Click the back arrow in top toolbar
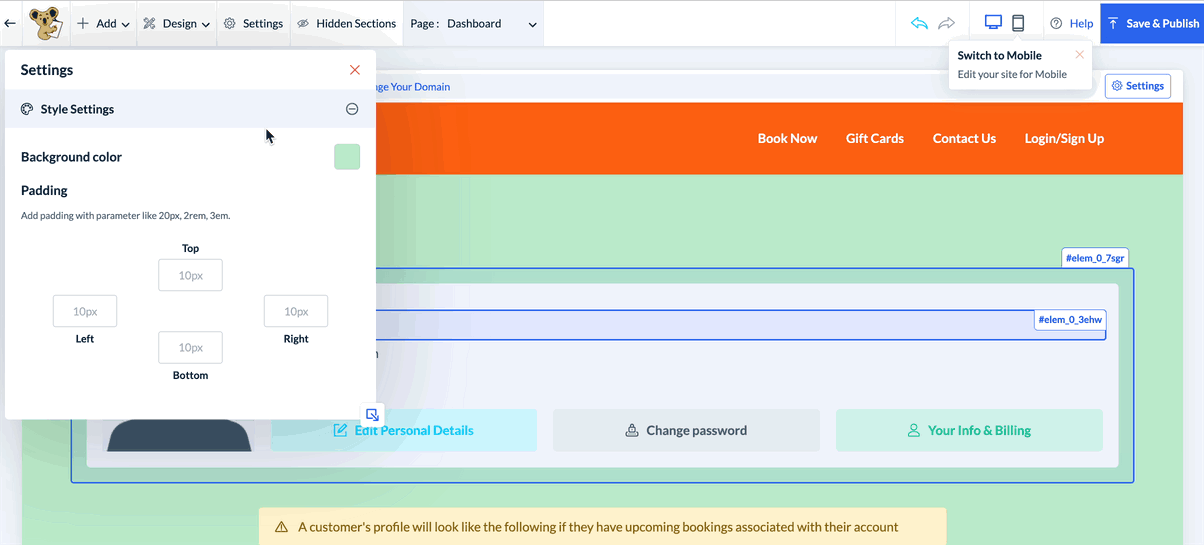The width and height of the screenshot is (1204, 545). click(10, 23)
